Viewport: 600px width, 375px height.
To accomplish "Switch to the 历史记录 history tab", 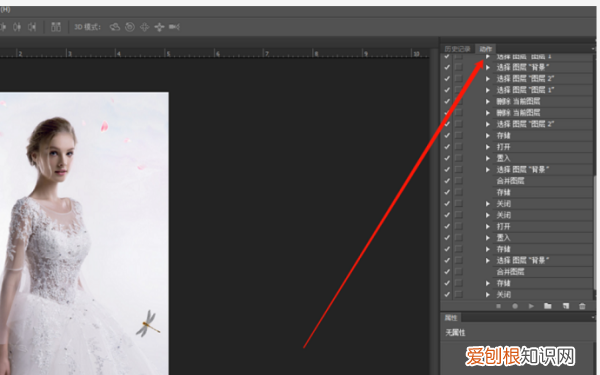I will (457, 49).
